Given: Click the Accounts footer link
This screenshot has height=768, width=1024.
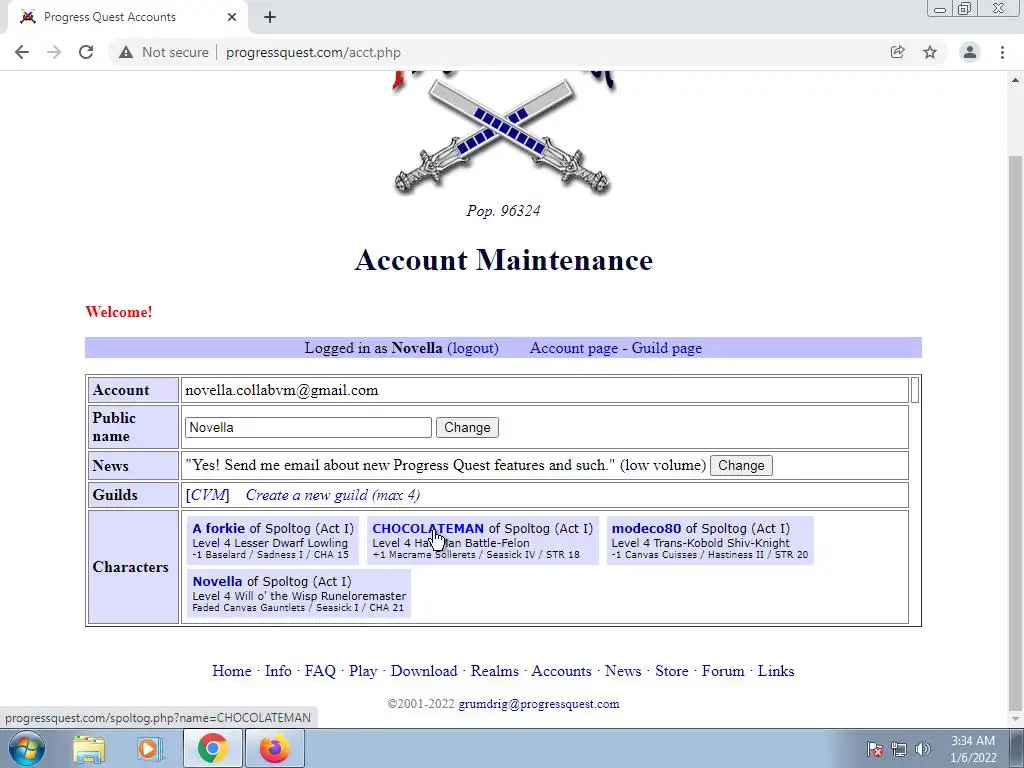Looking at the screenshot, I should [x=561, y=671].
